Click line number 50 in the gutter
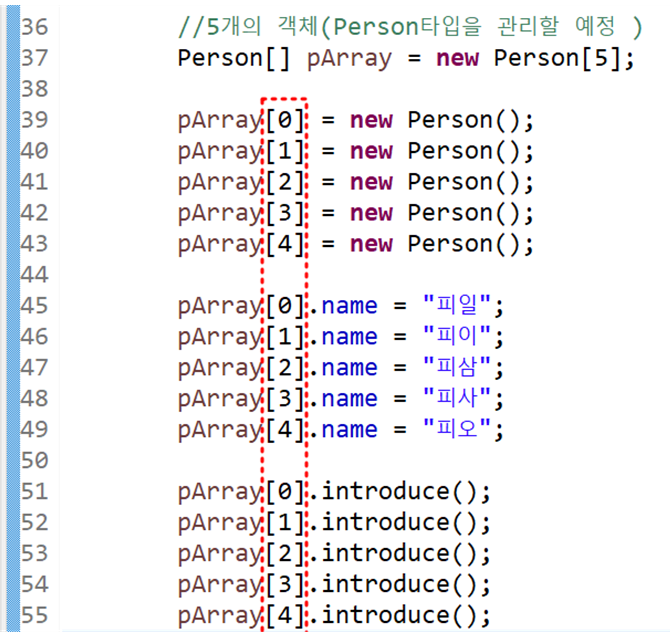 (x=35, y=461)
